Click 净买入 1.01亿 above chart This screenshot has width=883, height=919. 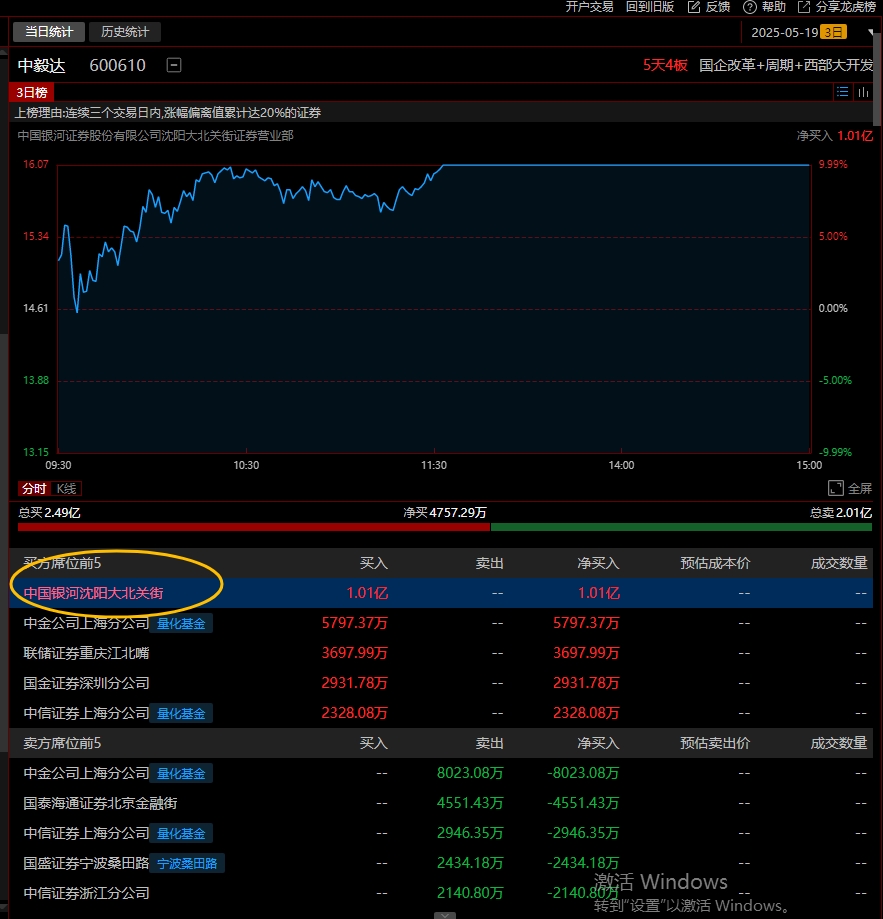[x=834, y=136]
